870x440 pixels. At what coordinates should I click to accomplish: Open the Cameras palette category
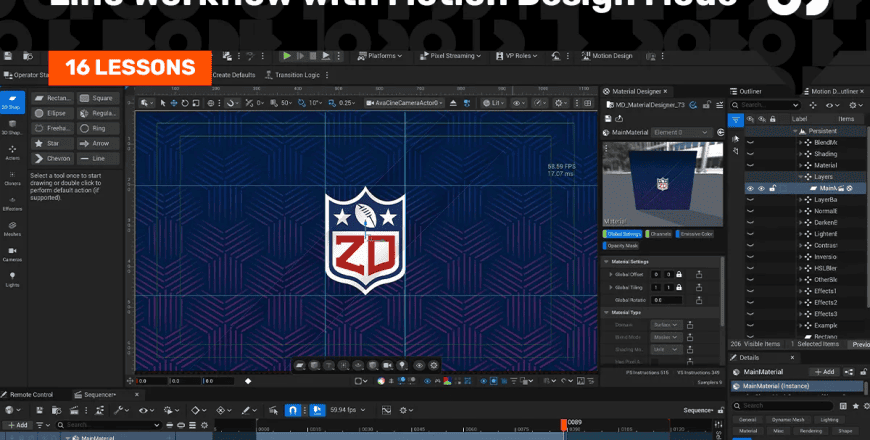click(x=12, y=255)
